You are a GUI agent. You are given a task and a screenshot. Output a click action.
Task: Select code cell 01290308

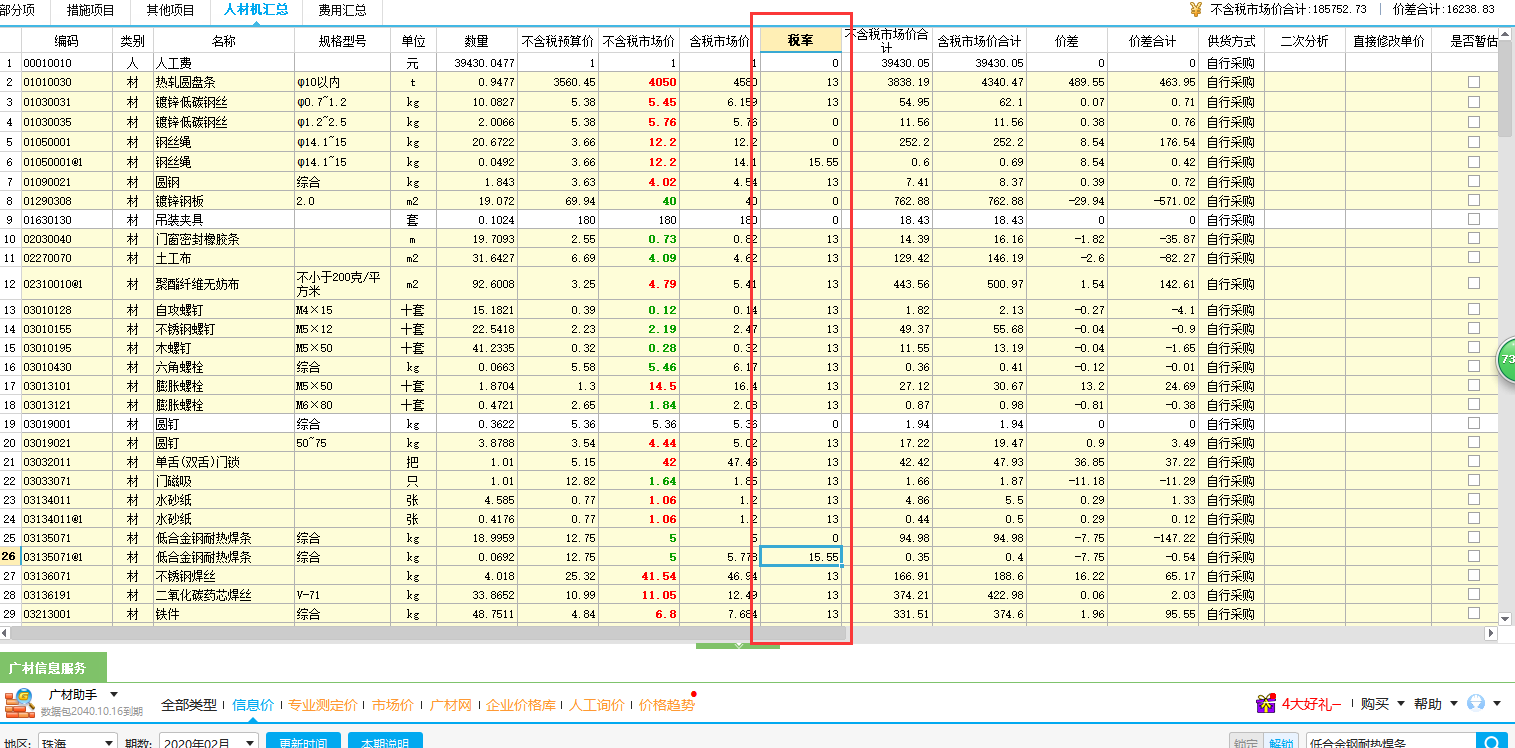pos(67,201)
